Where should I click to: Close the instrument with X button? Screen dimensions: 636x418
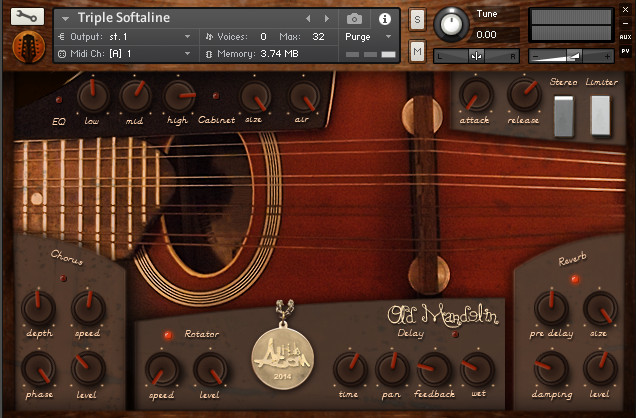(x=625, y=10)
